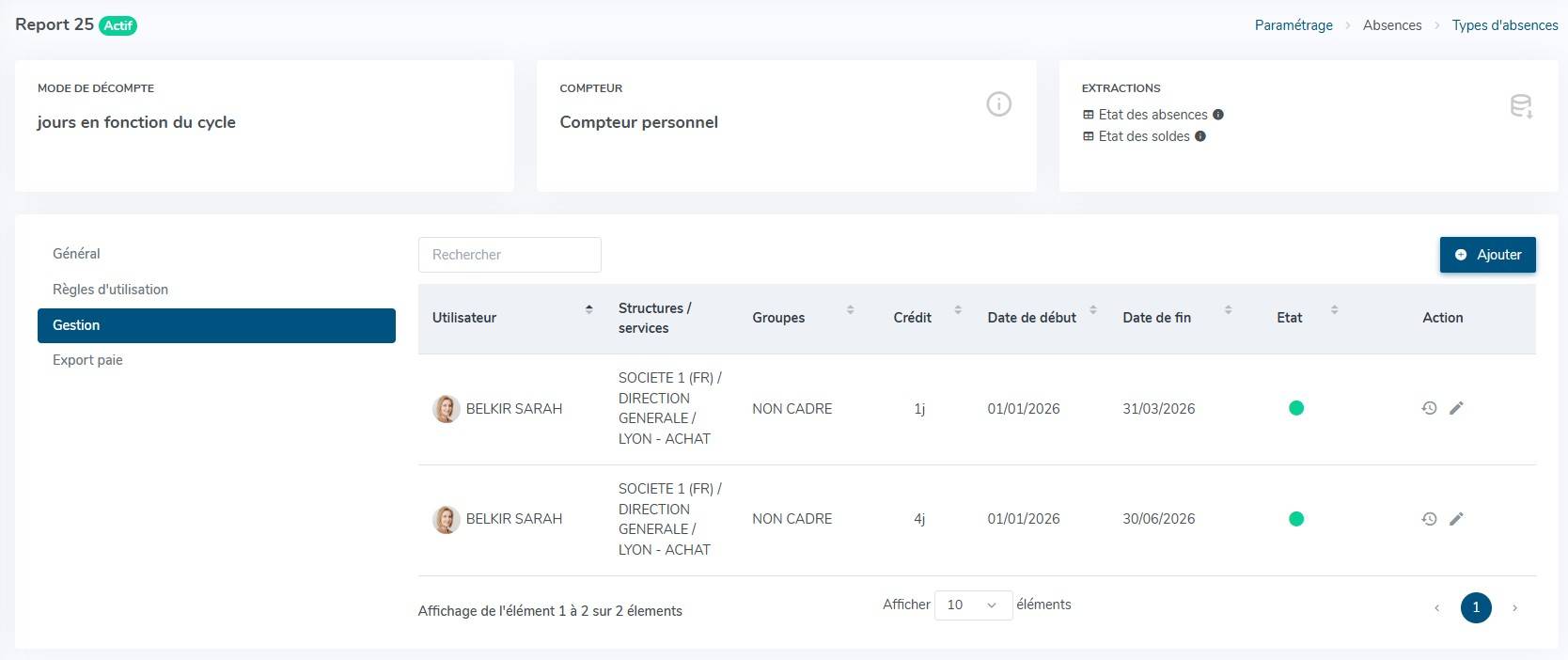
Task: Edit the 1j credit row with pencil
Action: tap(1456, 408)
